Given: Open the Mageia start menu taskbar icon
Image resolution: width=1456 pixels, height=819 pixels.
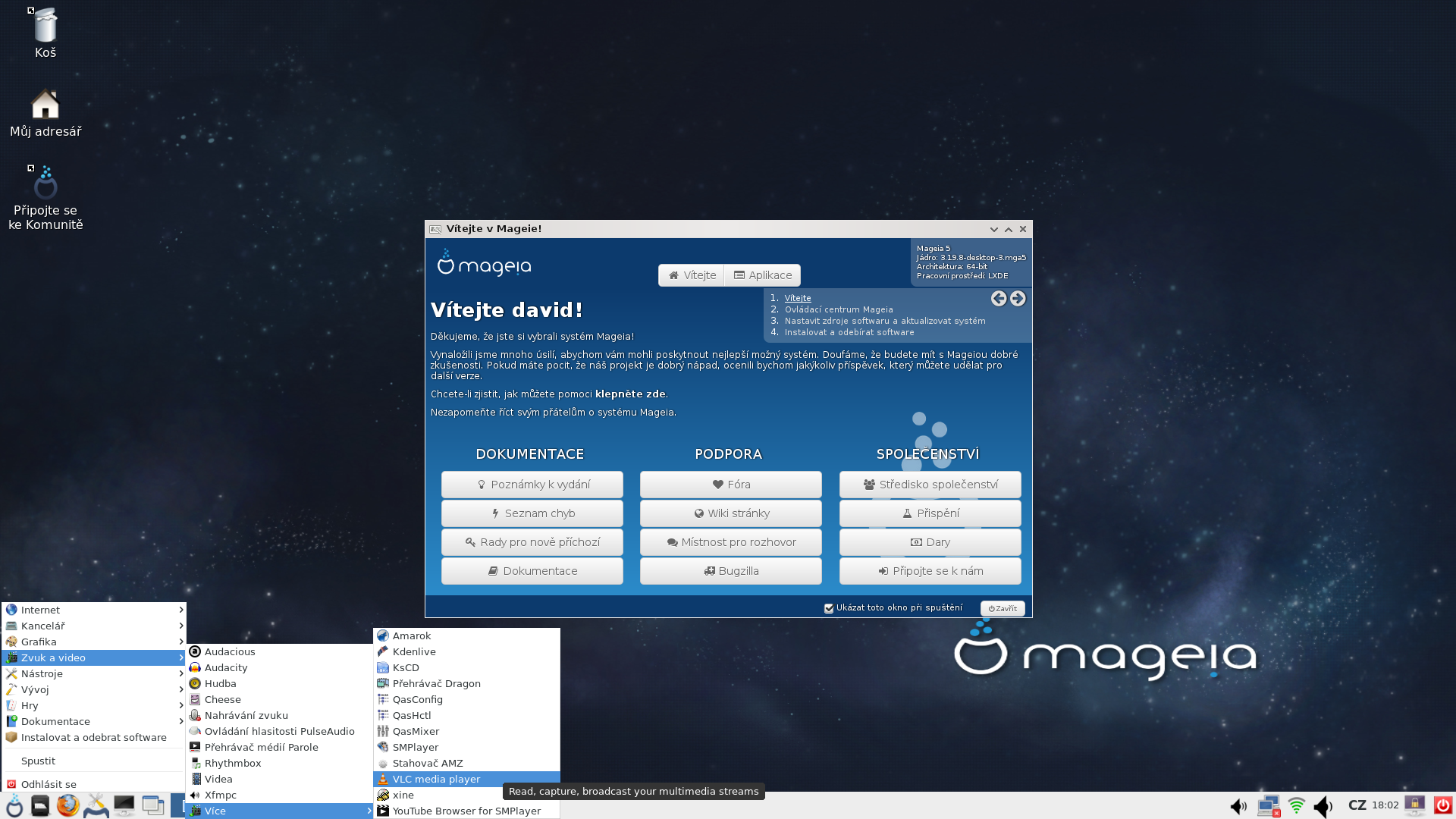Looking at the screenshot, I should [x=14, y=805].
